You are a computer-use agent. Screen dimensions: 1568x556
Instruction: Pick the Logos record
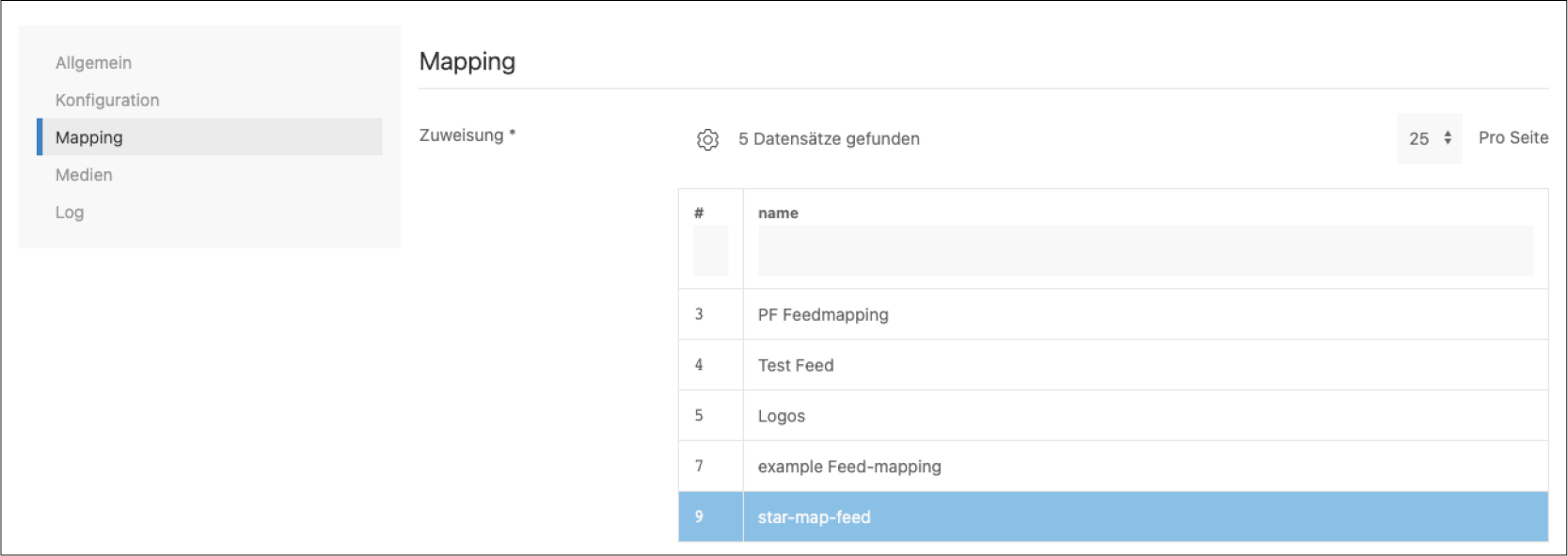(x=782, y=416)
